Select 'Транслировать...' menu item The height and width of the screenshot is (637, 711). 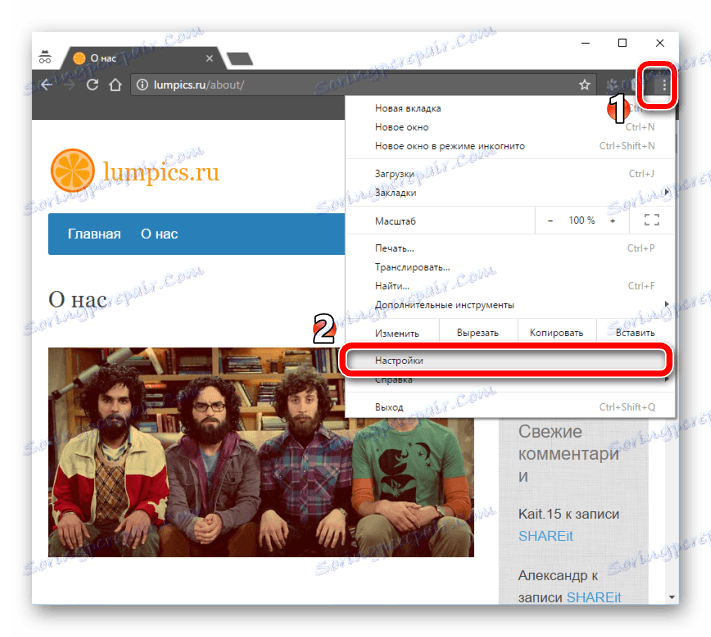coord(511,267)
